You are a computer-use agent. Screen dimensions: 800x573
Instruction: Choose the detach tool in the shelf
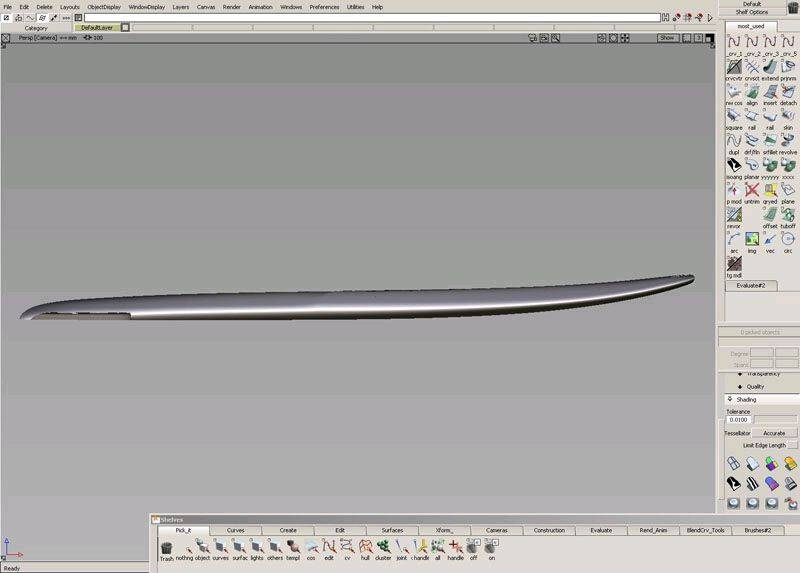click(x=788, y=92)
